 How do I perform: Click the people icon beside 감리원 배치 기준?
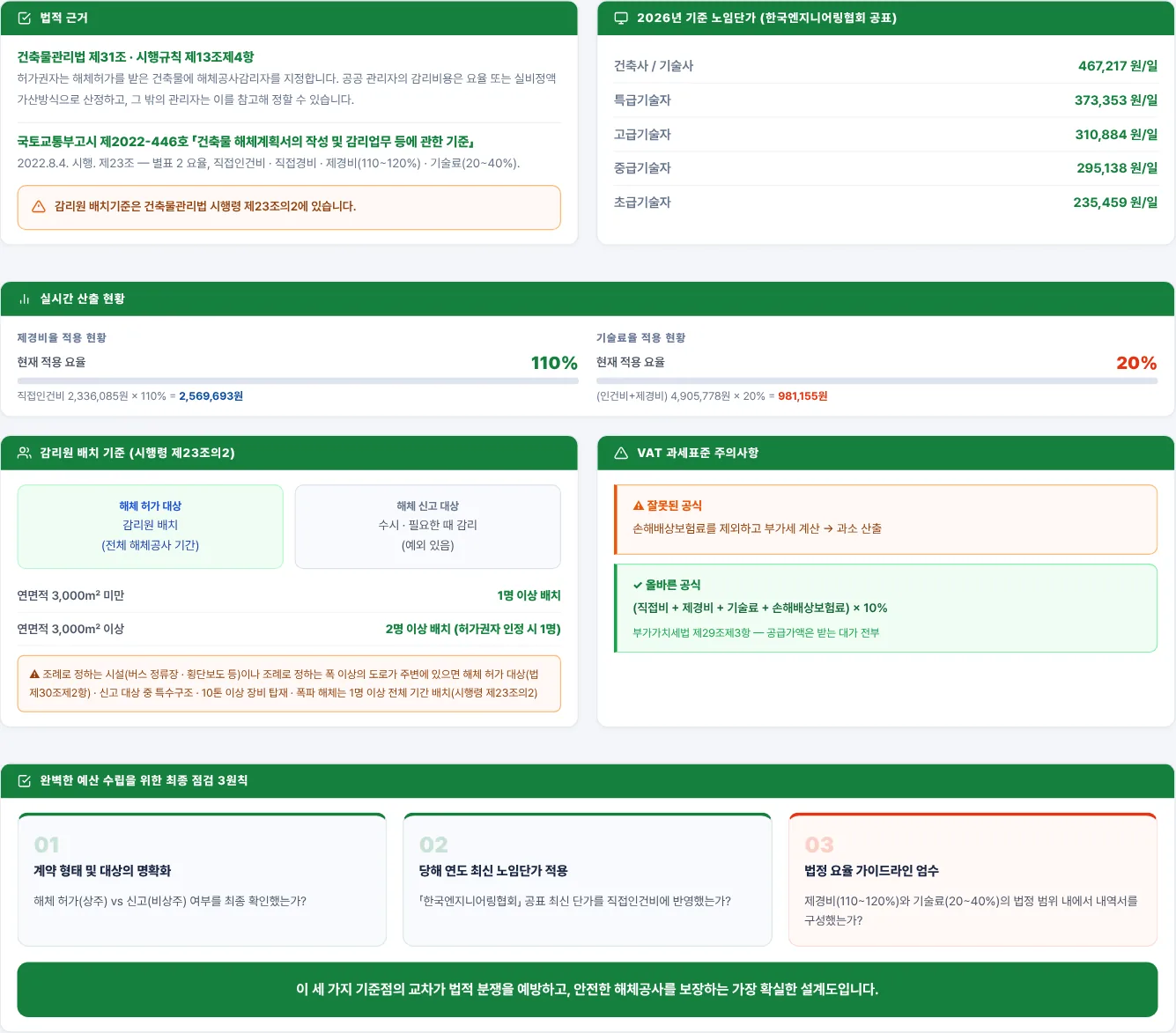click(x=25, y=453)
